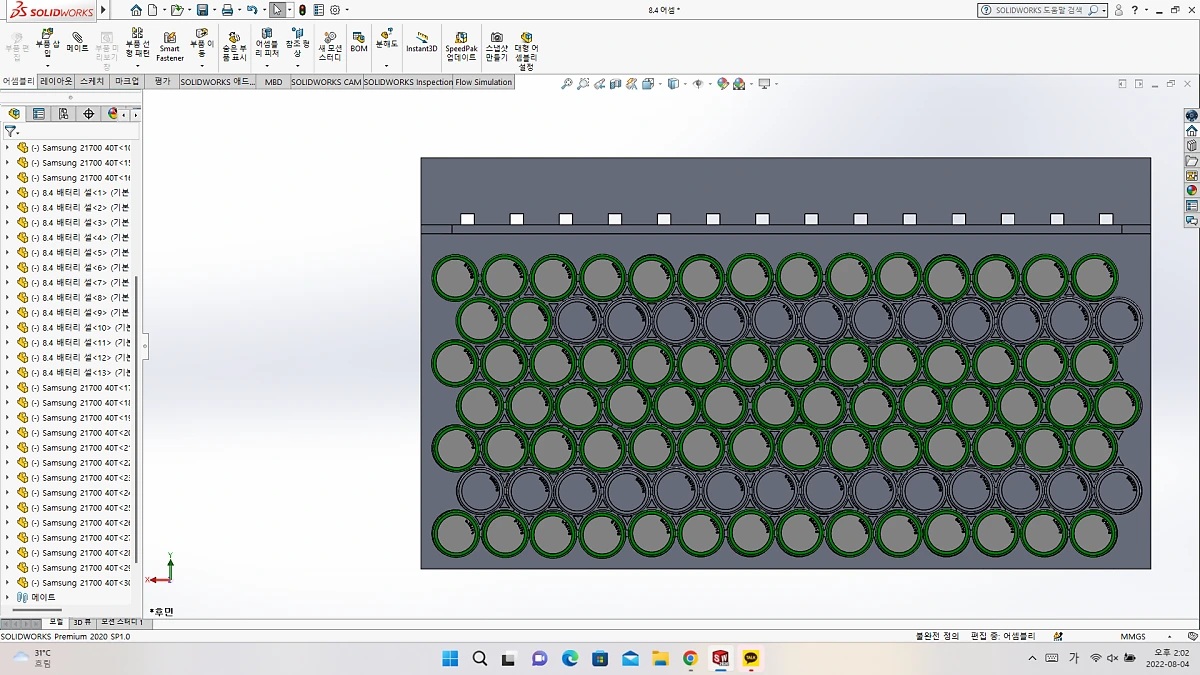Open DimXpertManager crosshair tab
The image size is (1200, 675).
coord(89,114)
